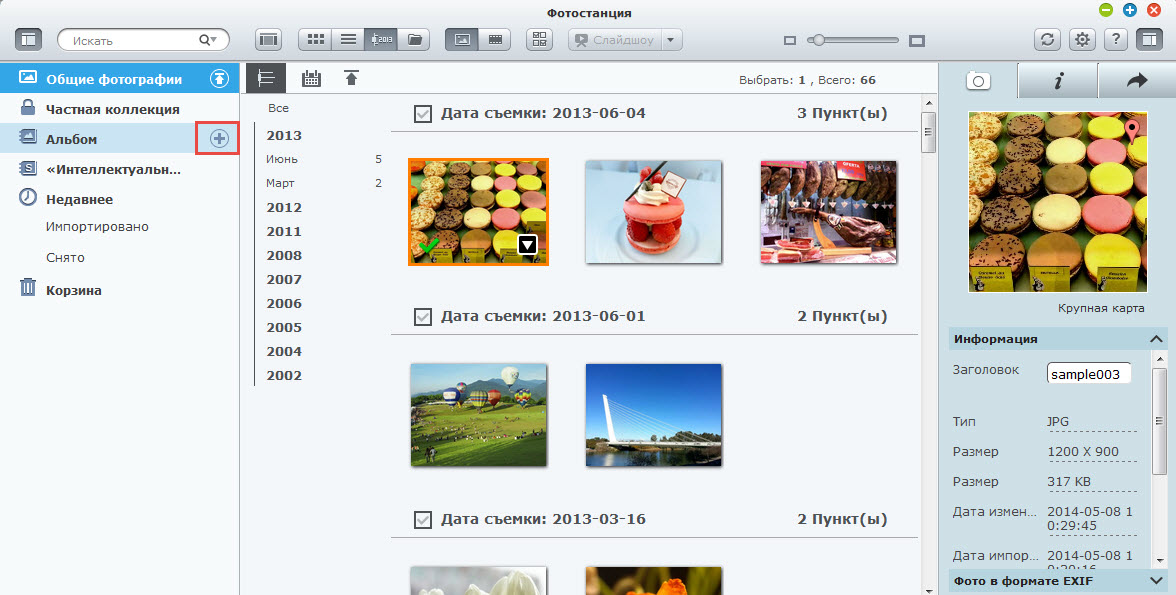Switch to the filmstrip view icon

coord(268,40)
